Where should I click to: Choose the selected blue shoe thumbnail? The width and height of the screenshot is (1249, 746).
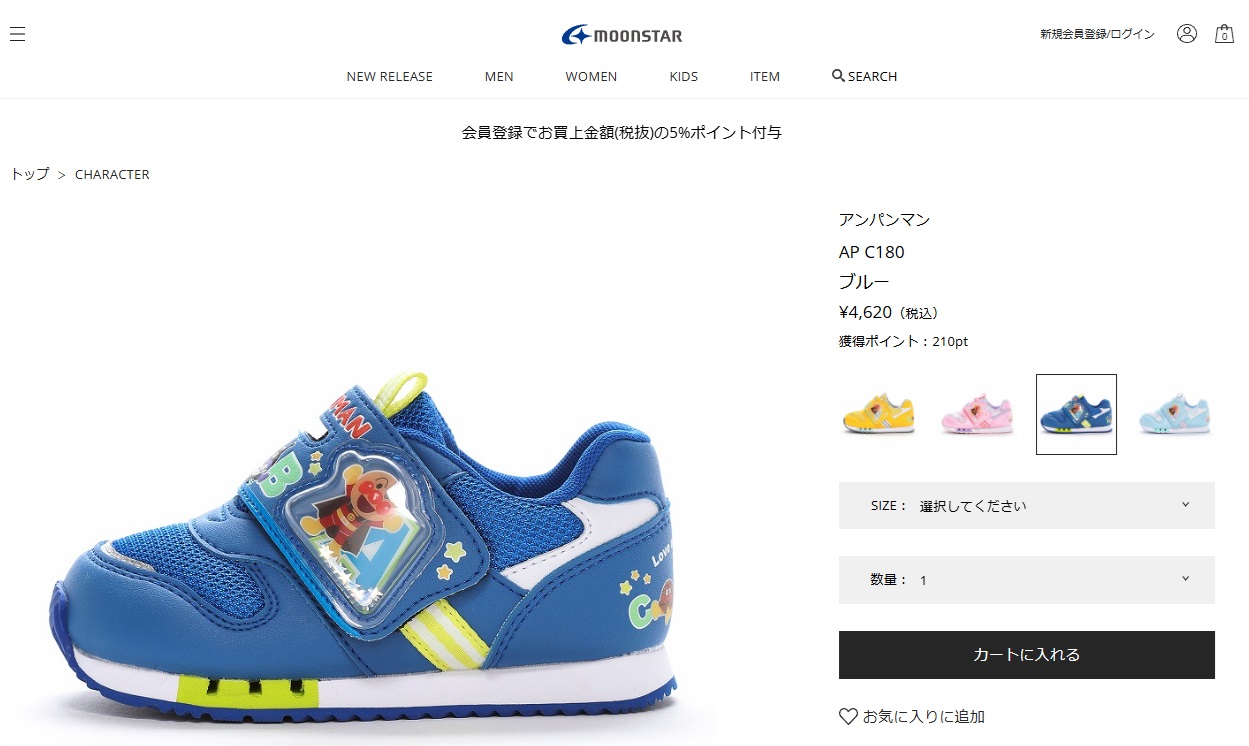point(1076,414)
